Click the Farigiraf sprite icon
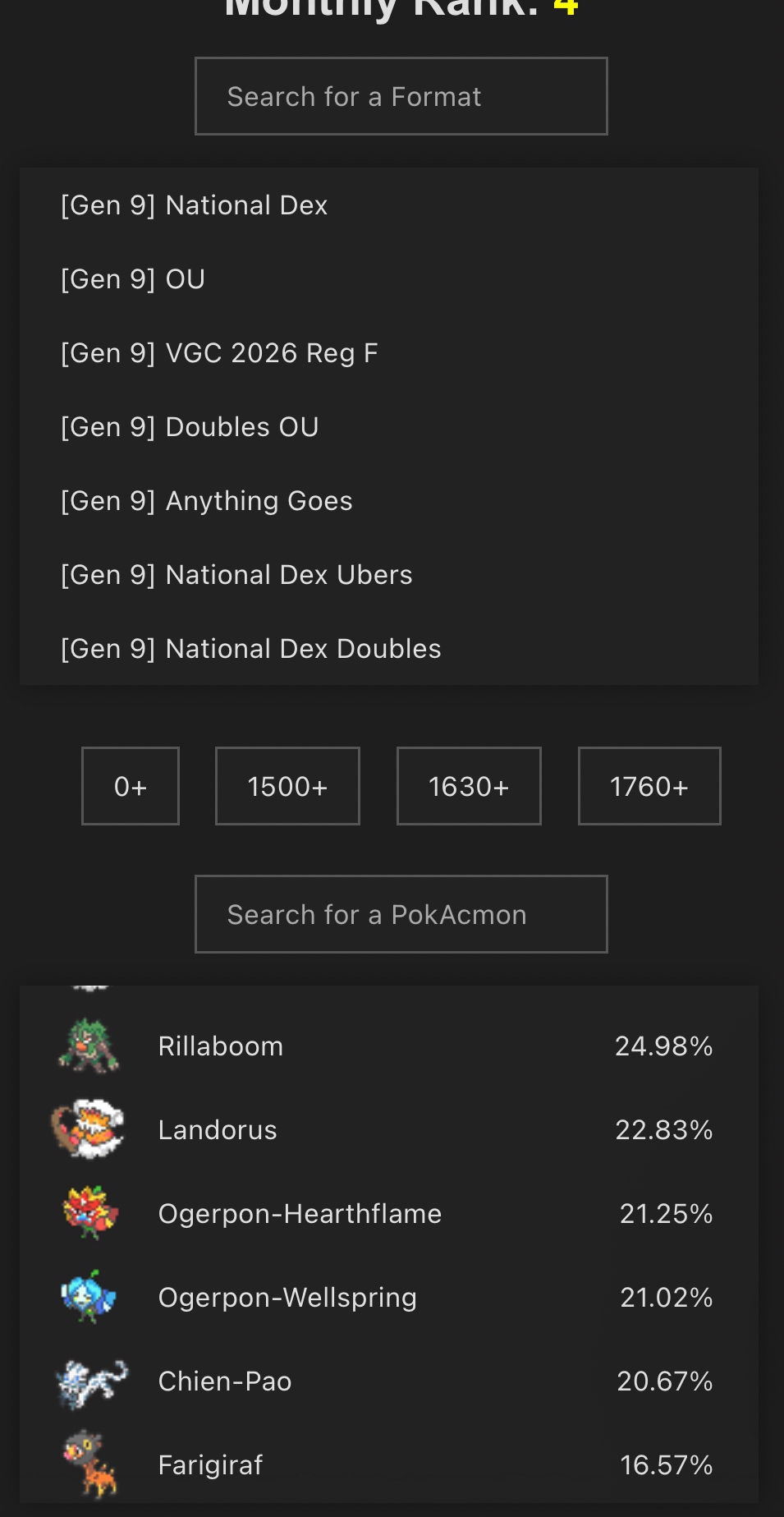This screenshot has height=1517, width=784. pyautogui.click(x=90, y=1464)
